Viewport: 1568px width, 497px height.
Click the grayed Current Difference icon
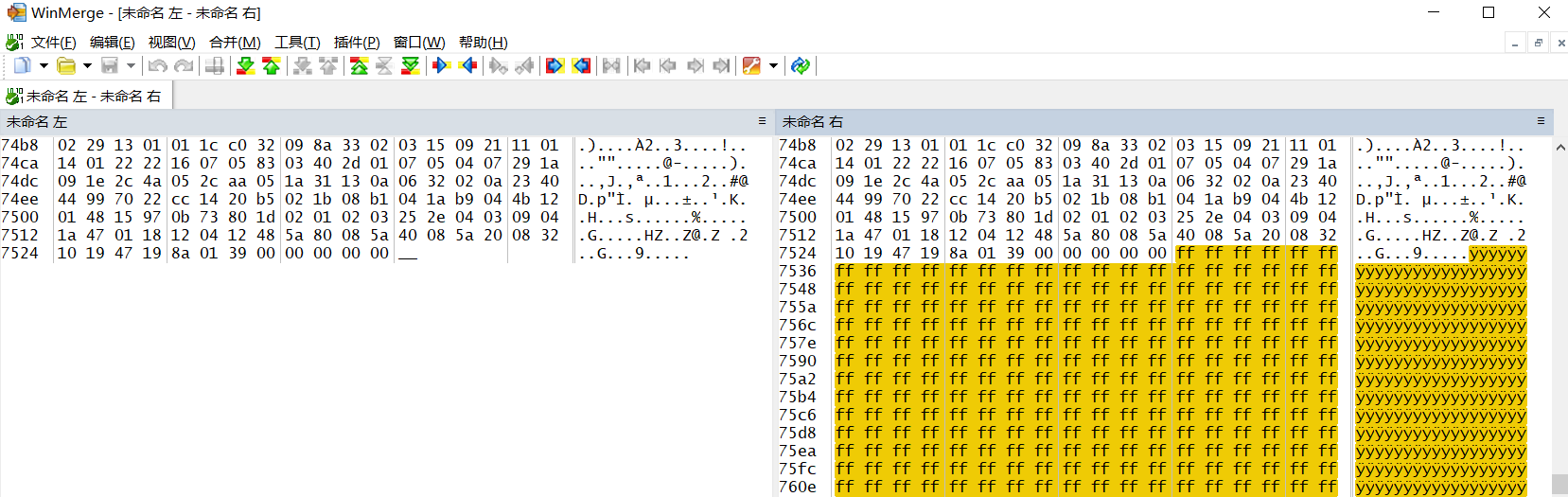[384, 65]
